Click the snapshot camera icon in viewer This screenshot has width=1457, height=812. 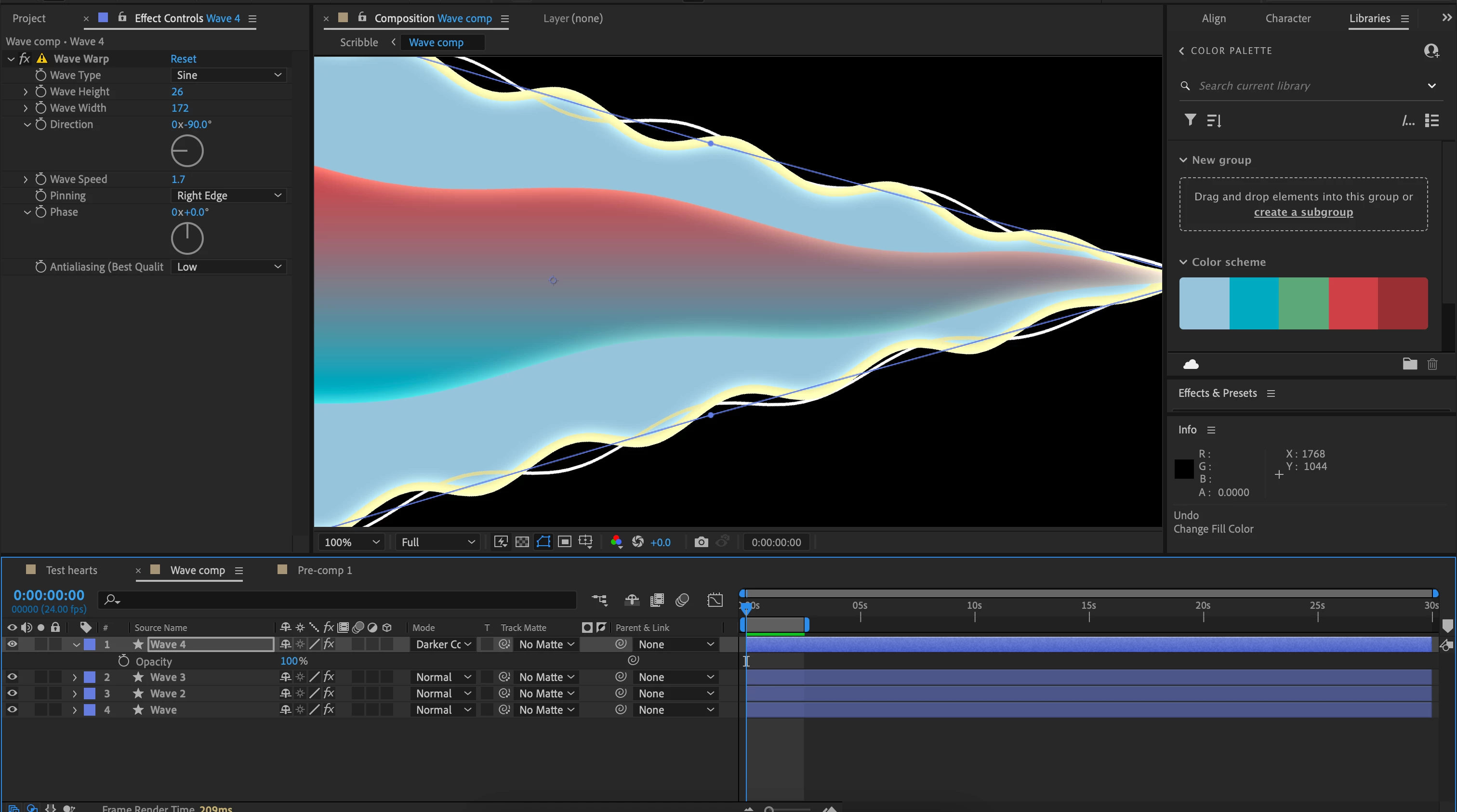click(x=701, y=542)
